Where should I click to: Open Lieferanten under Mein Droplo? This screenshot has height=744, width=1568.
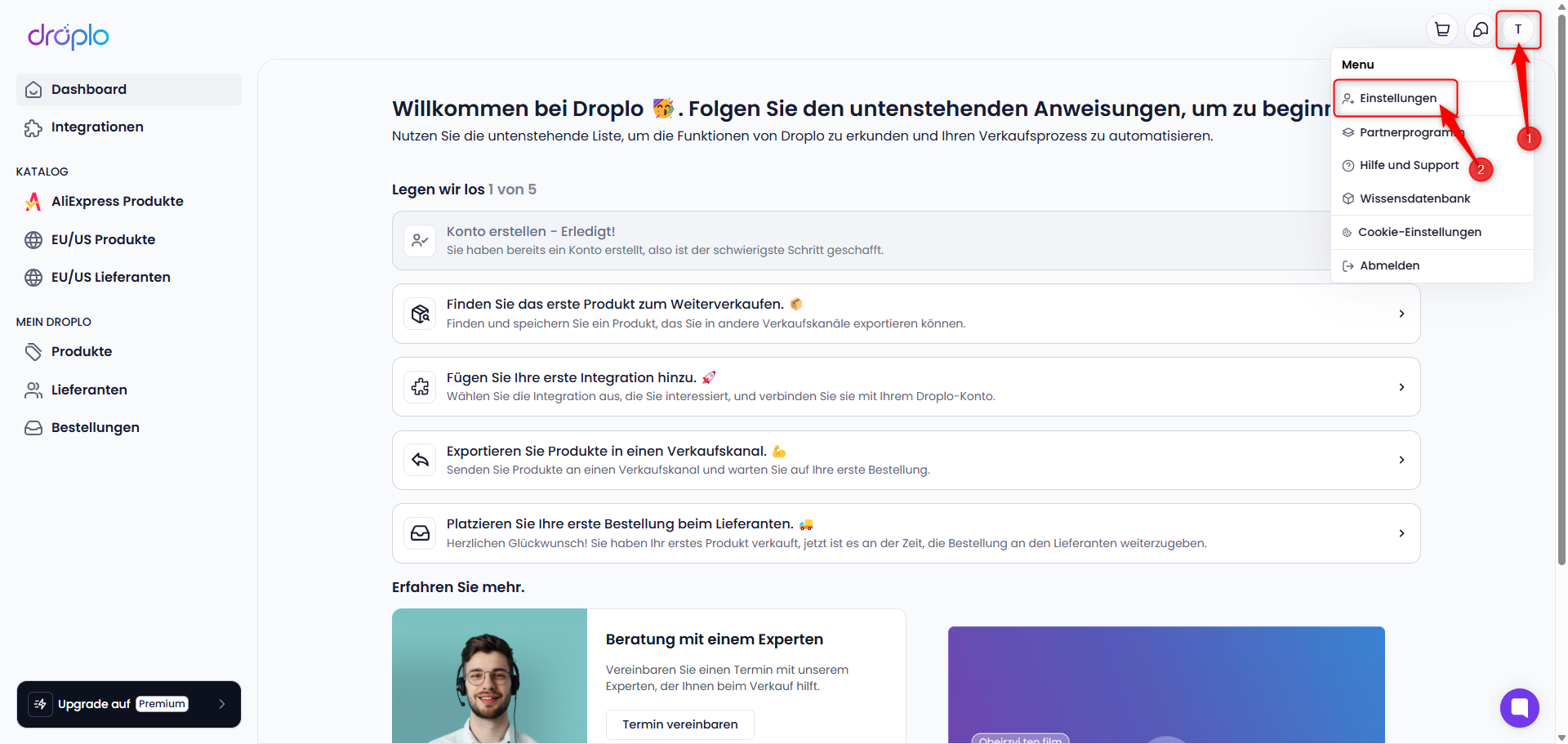(x=129, y=390)
